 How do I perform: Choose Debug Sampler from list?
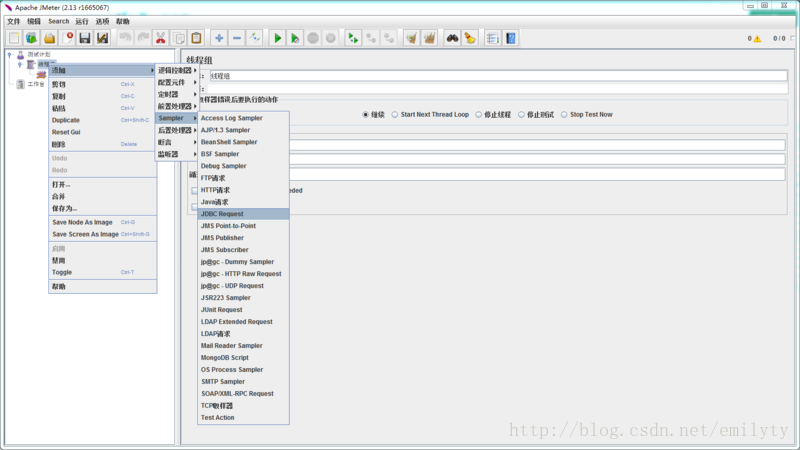coord(243,166)
